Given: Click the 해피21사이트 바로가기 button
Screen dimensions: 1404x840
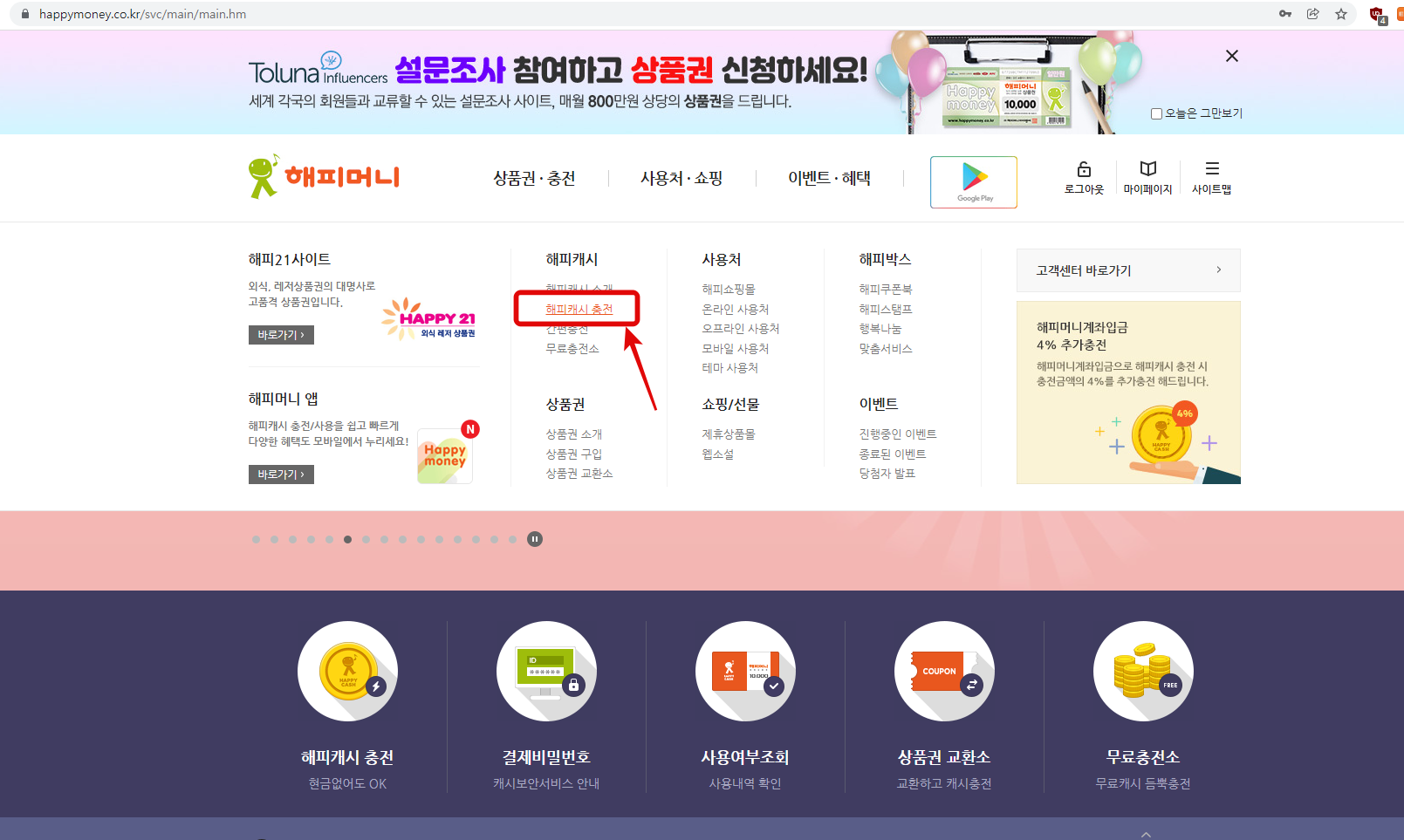Looking at the screenshot, I should click(x=281, y=334).
